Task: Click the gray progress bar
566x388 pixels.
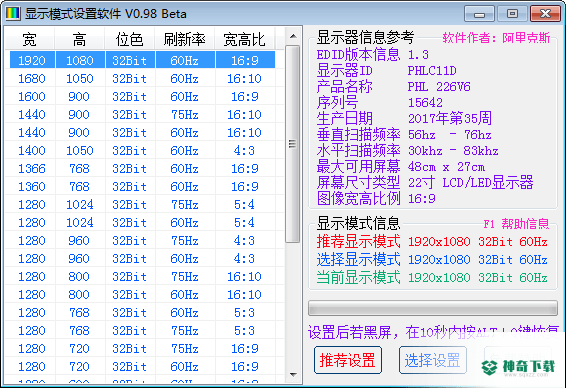Action: point(433,308)
